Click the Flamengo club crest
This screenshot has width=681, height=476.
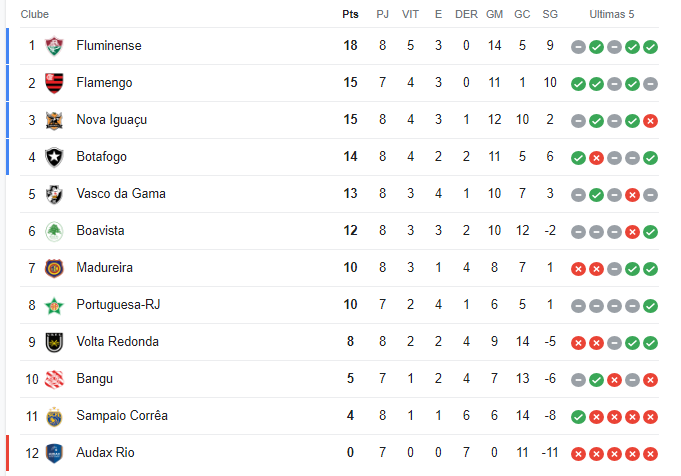coord(54,83)
